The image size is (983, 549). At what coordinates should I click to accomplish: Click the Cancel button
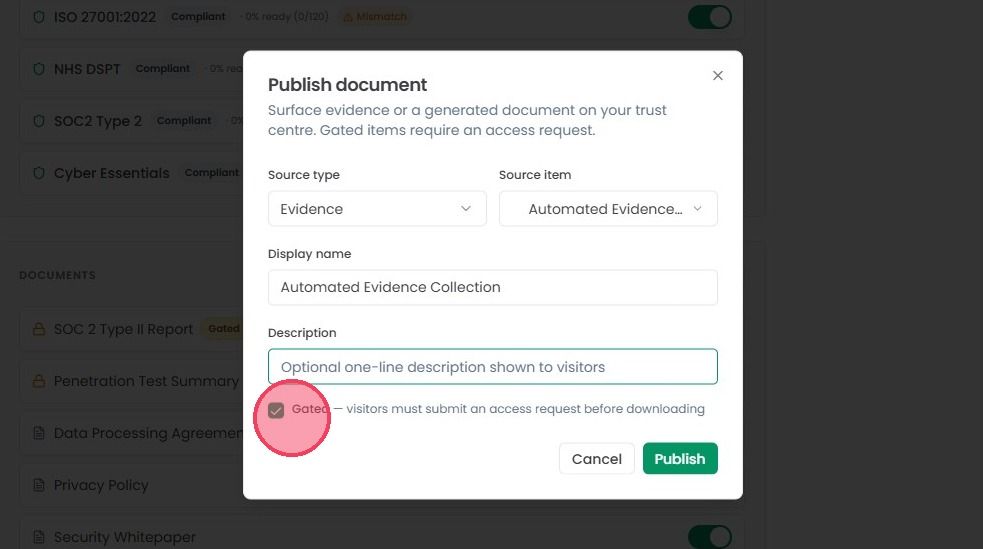597,459
